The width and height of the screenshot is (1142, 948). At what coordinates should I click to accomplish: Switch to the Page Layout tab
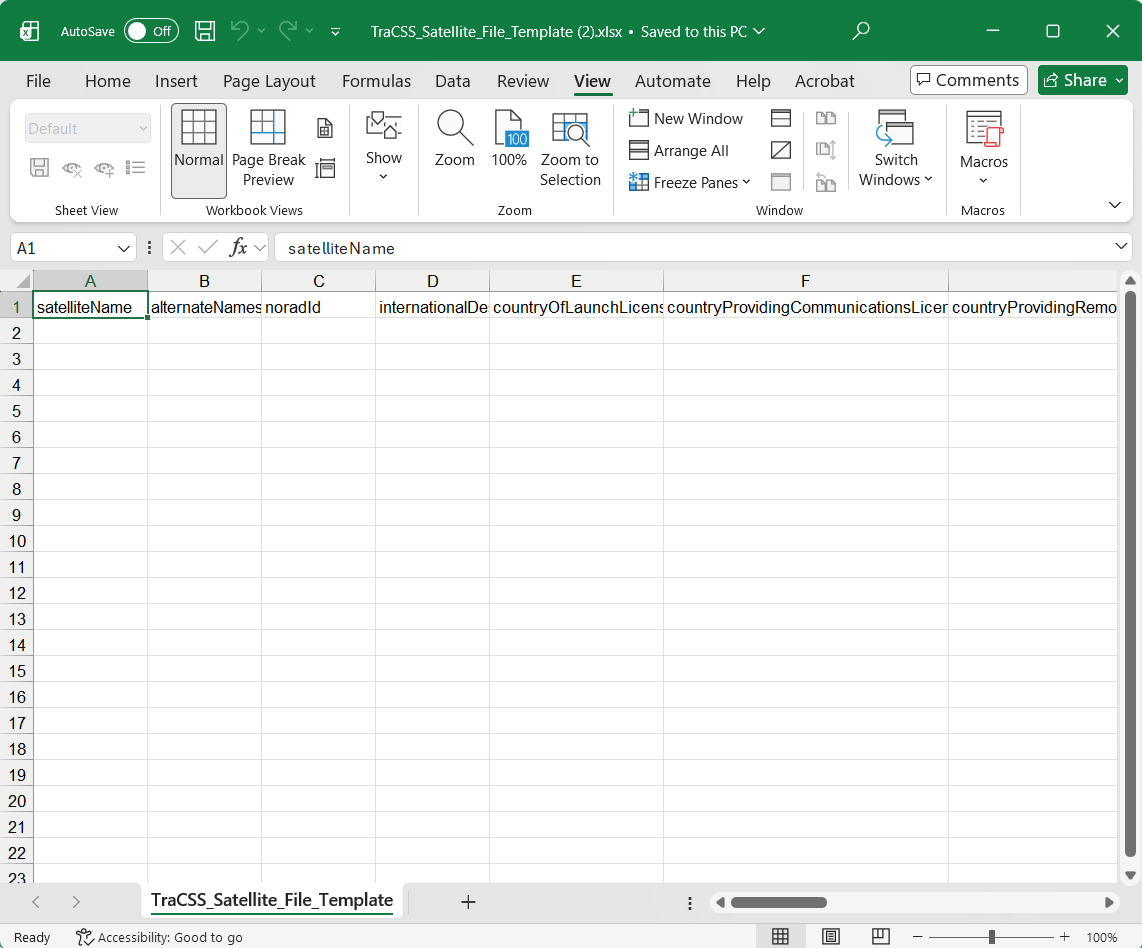pos(269,81)
